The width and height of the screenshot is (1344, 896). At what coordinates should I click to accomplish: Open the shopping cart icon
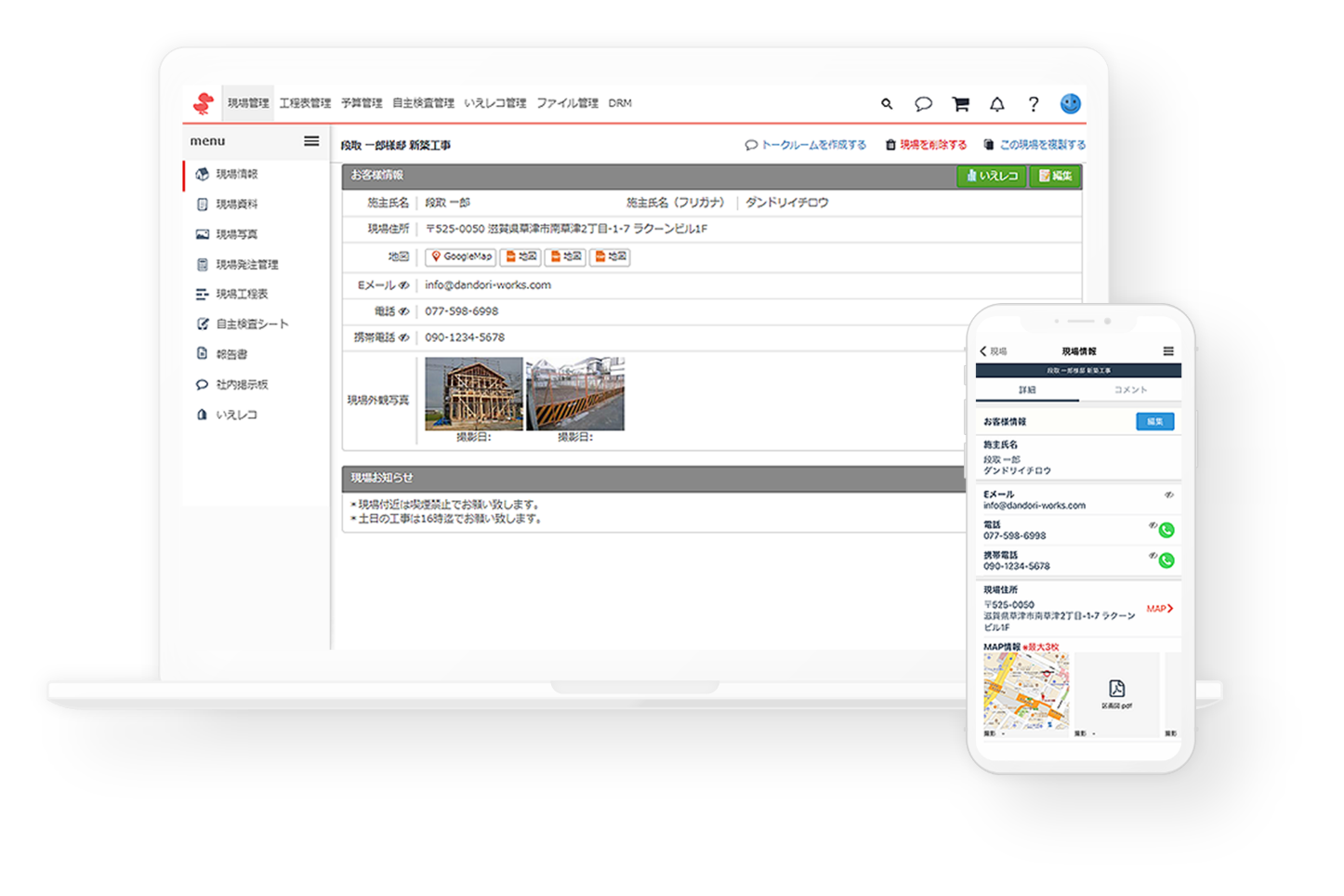pyautogui.click(x=960, y=104)
